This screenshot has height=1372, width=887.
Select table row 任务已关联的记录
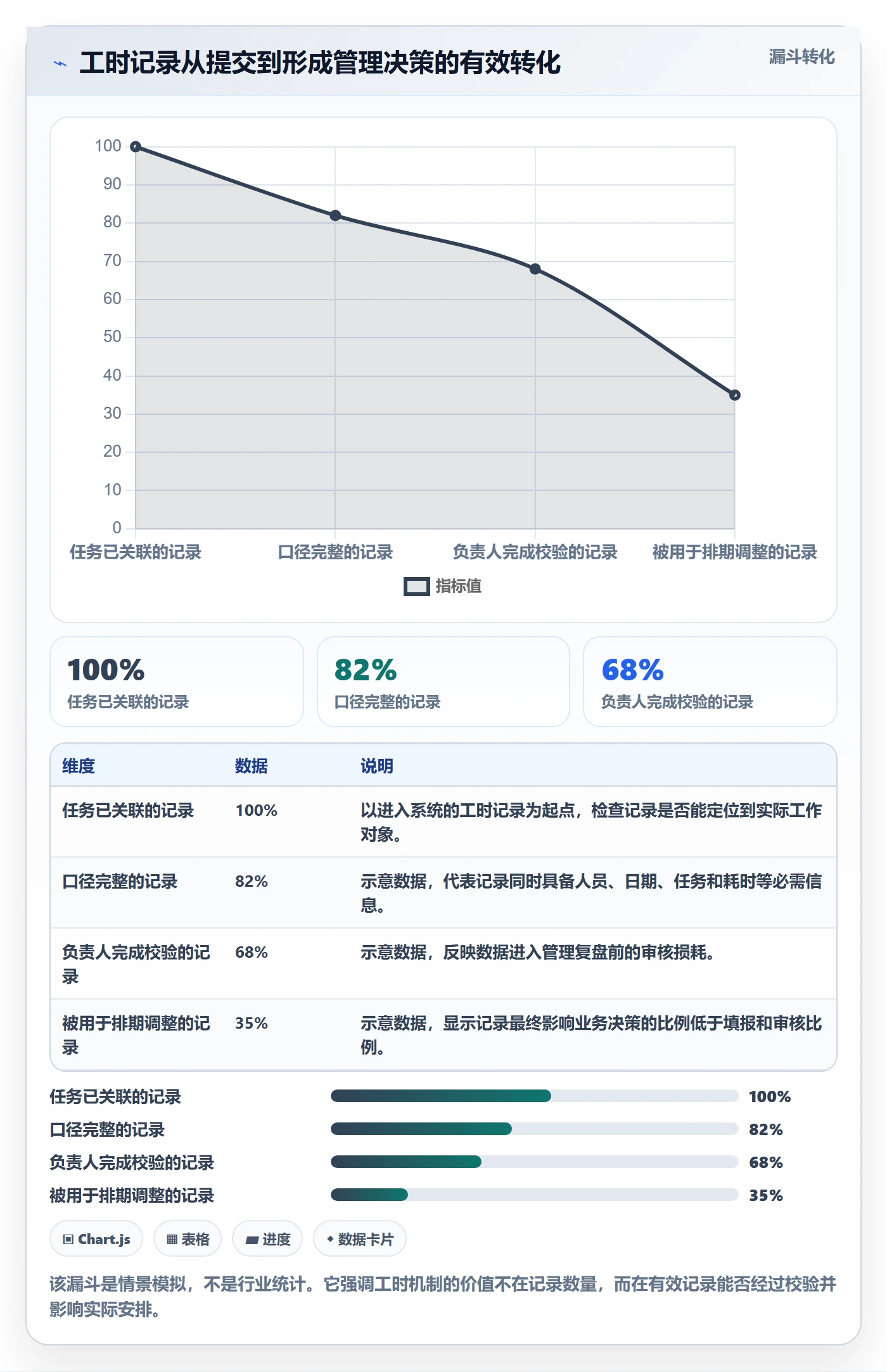(443, 822)
